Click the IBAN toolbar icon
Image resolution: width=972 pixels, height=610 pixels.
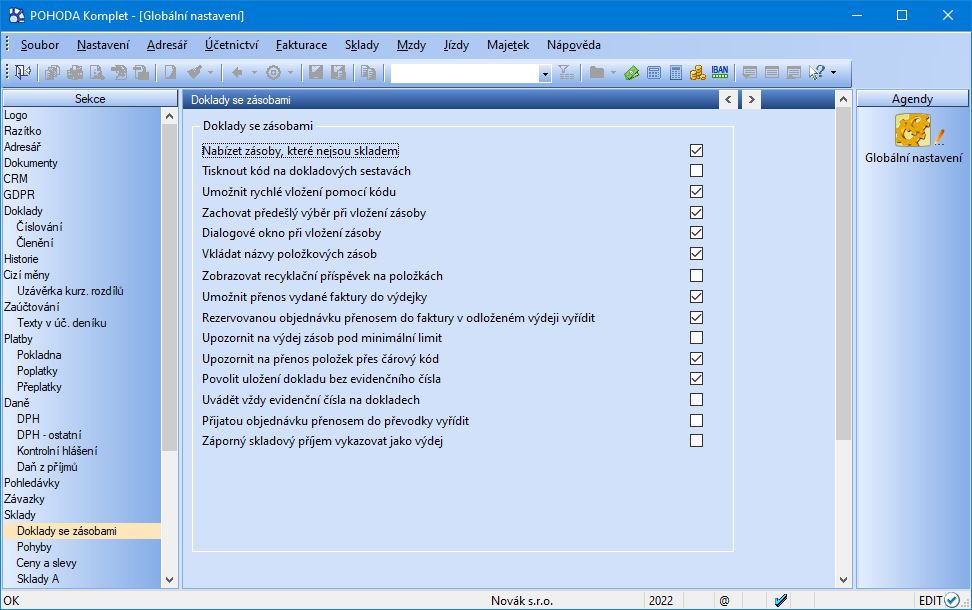(720, 73)
